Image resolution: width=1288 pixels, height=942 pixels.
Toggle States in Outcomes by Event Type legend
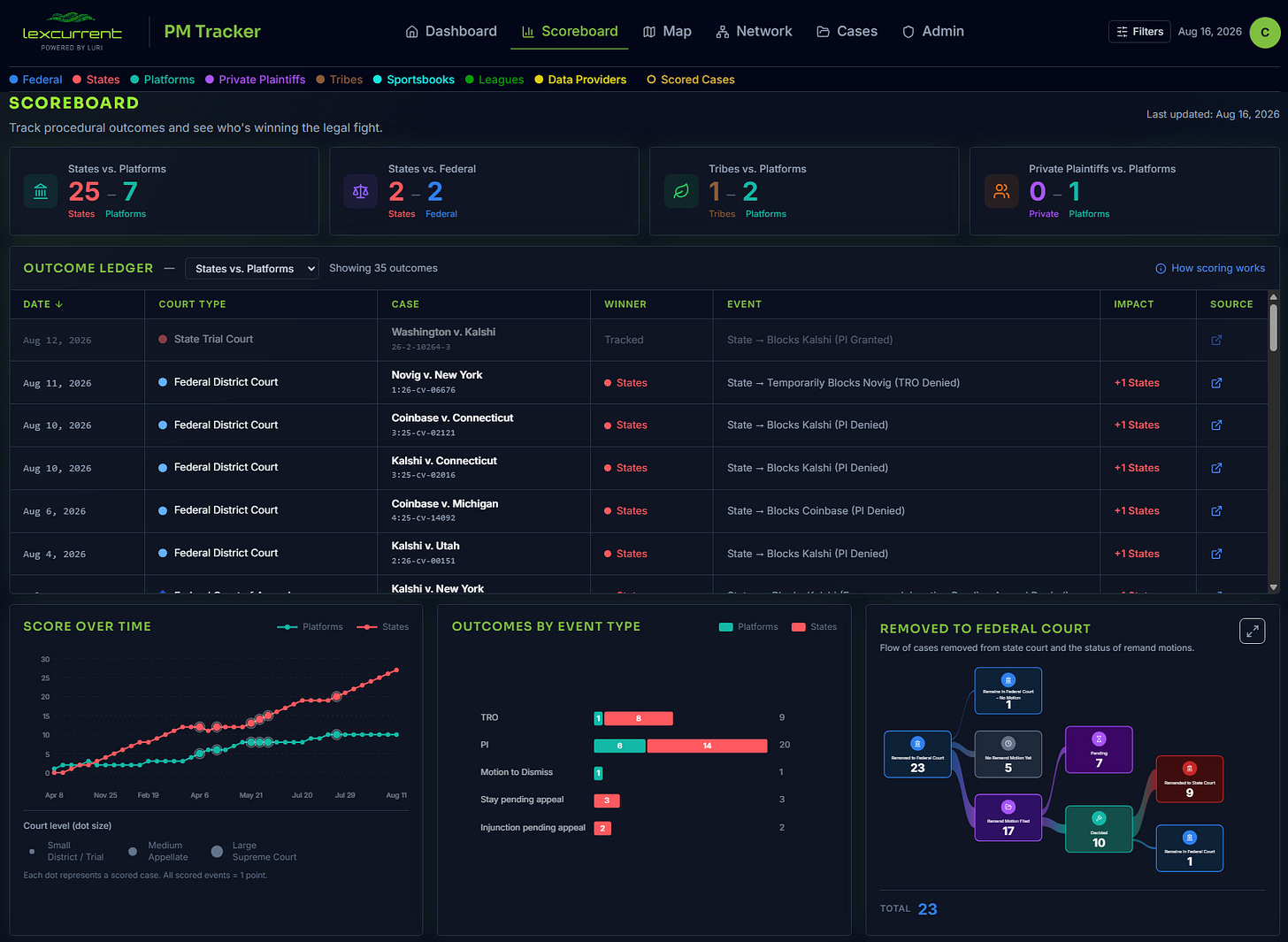click(x=814, y=627)
